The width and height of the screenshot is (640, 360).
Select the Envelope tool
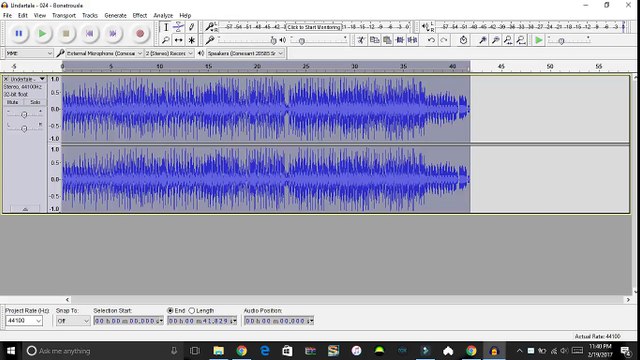click(178, 27)
